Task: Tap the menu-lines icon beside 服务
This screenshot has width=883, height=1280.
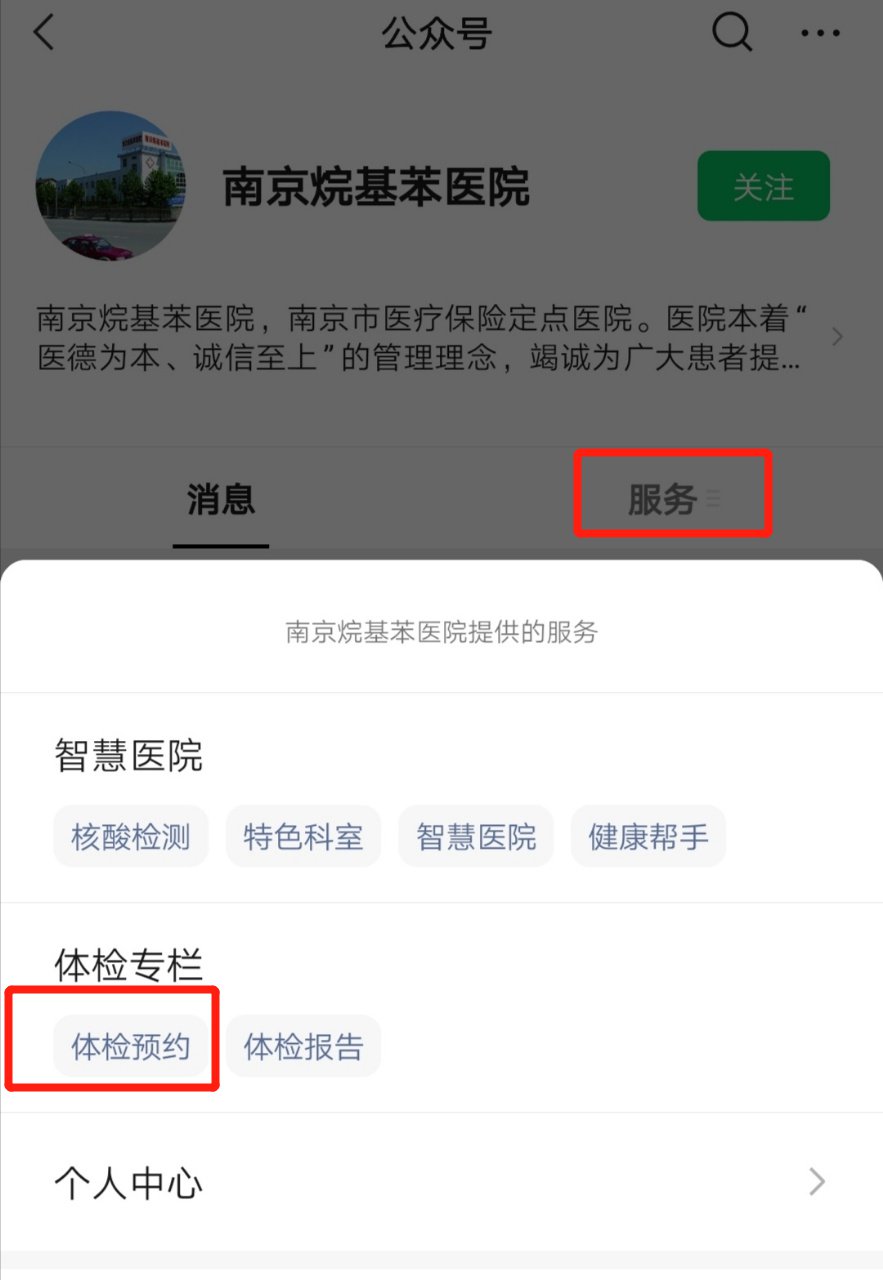Action: (713, 497)
